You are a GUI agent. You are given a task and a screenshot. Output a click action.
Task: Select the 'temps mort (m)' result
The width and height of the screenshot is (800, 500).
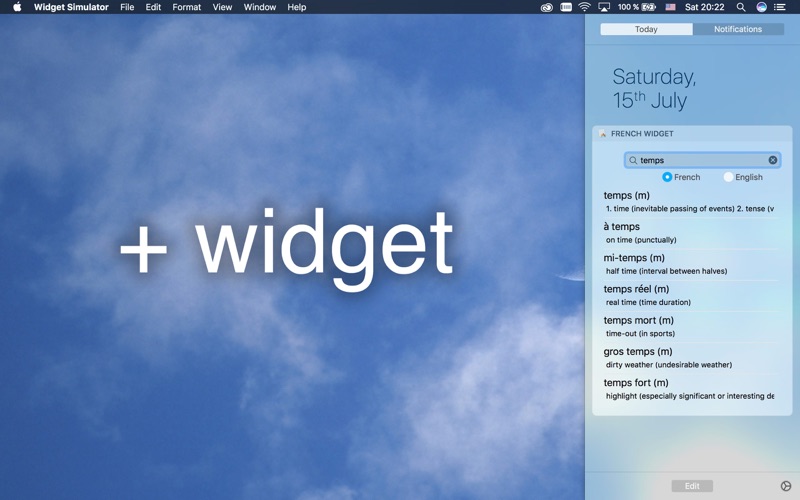click(x=639, y=320)
